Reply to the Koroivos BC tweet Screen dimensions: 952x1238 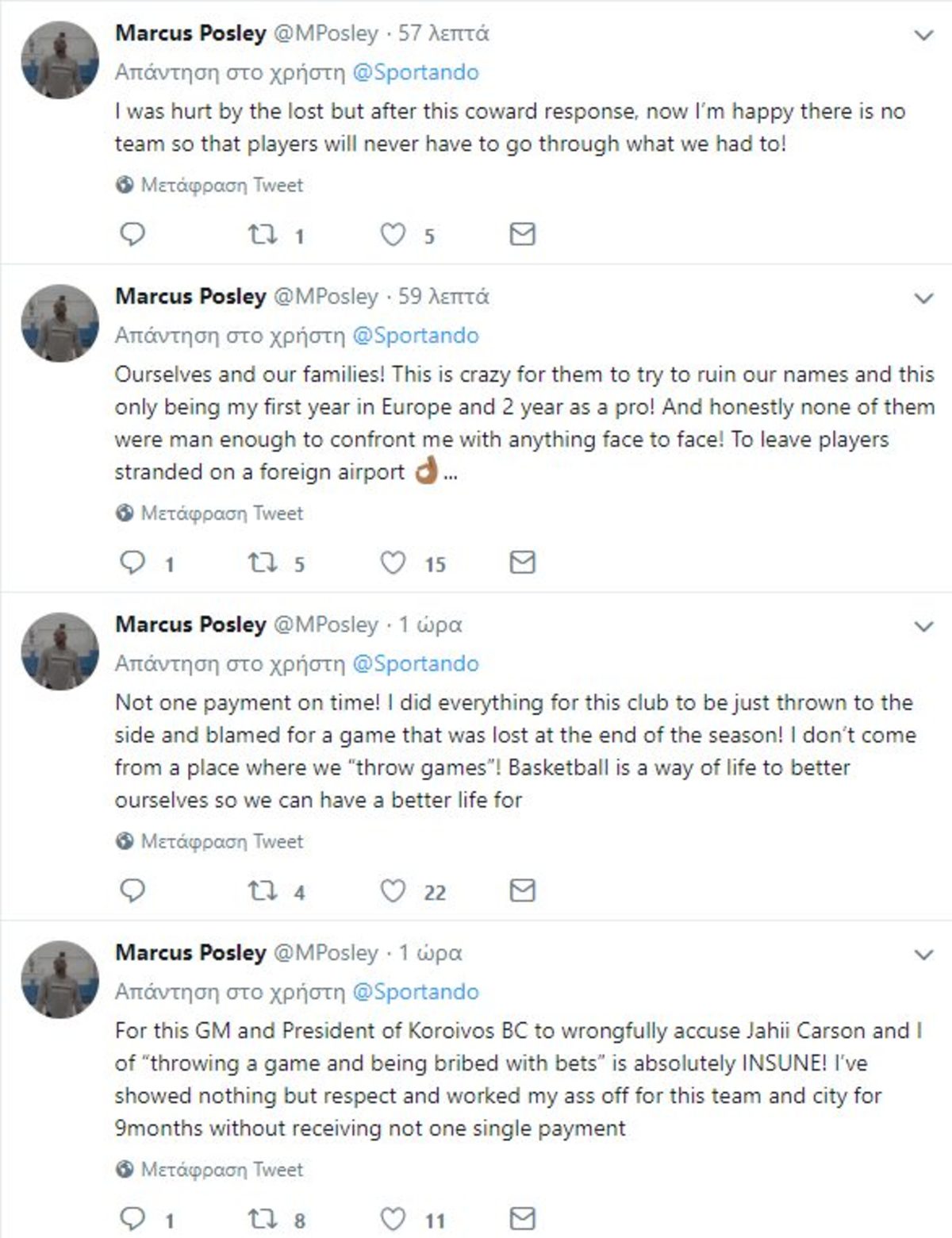(132, 1219)
